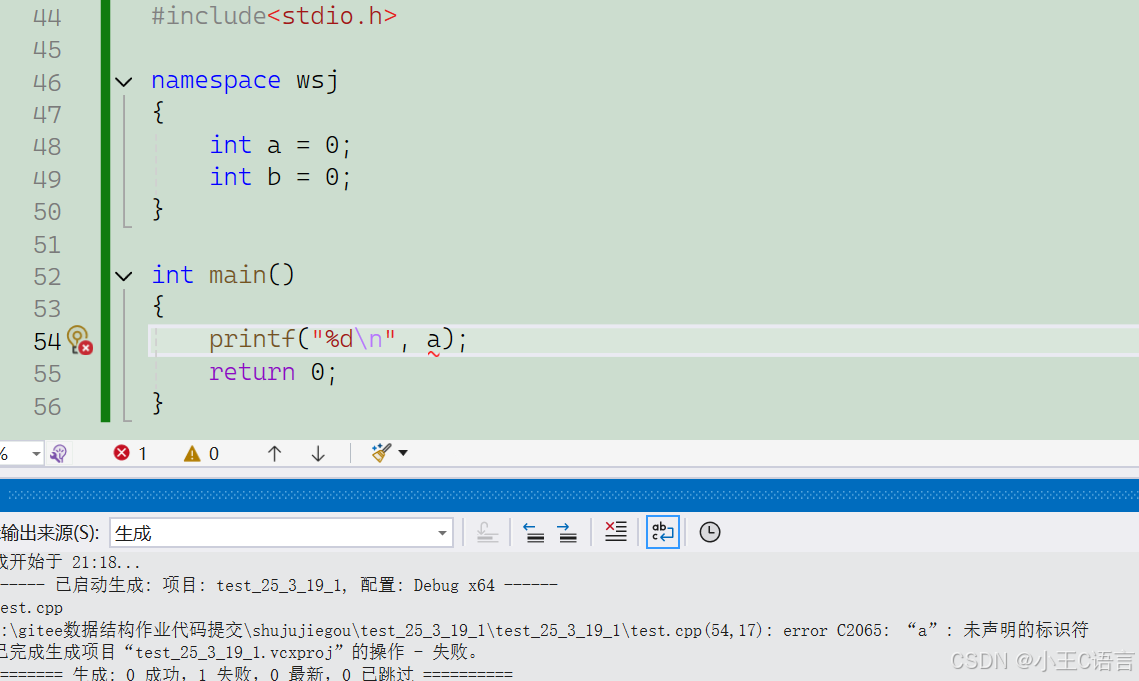The image size is (1139, 681).
Task: Open the output source combo box
Action: pyautogui.click(x=281, y=533)
